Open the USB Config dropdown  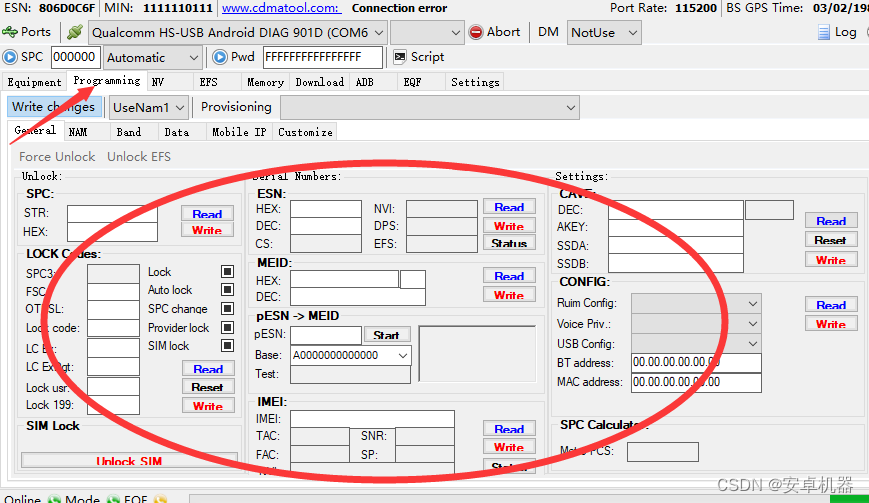point(696,343)
